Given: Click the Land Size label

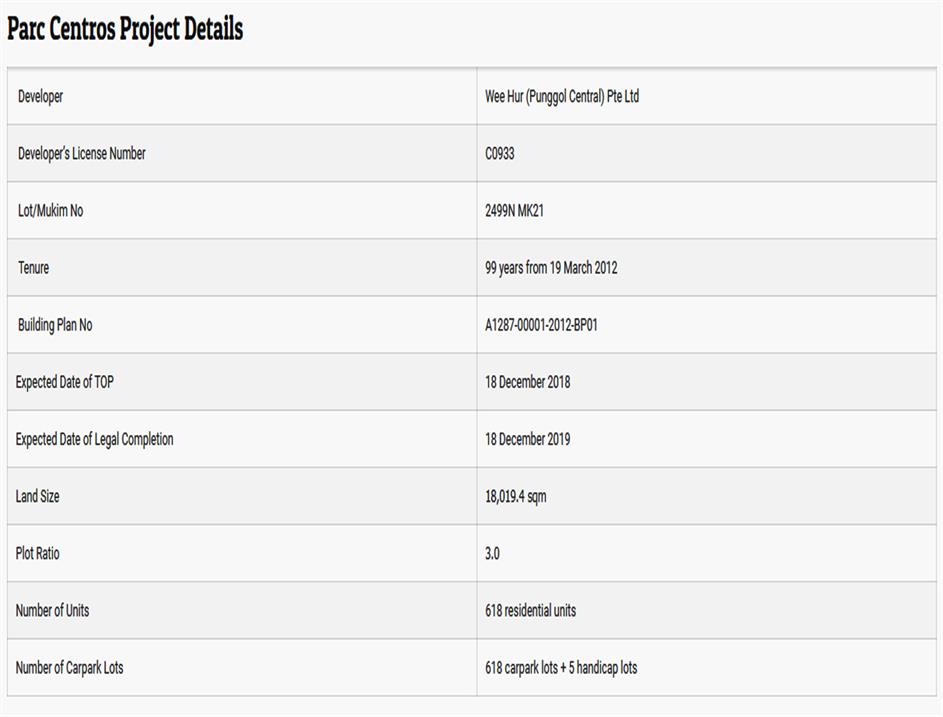Looking at the screenshot, I should coord(37,496).
